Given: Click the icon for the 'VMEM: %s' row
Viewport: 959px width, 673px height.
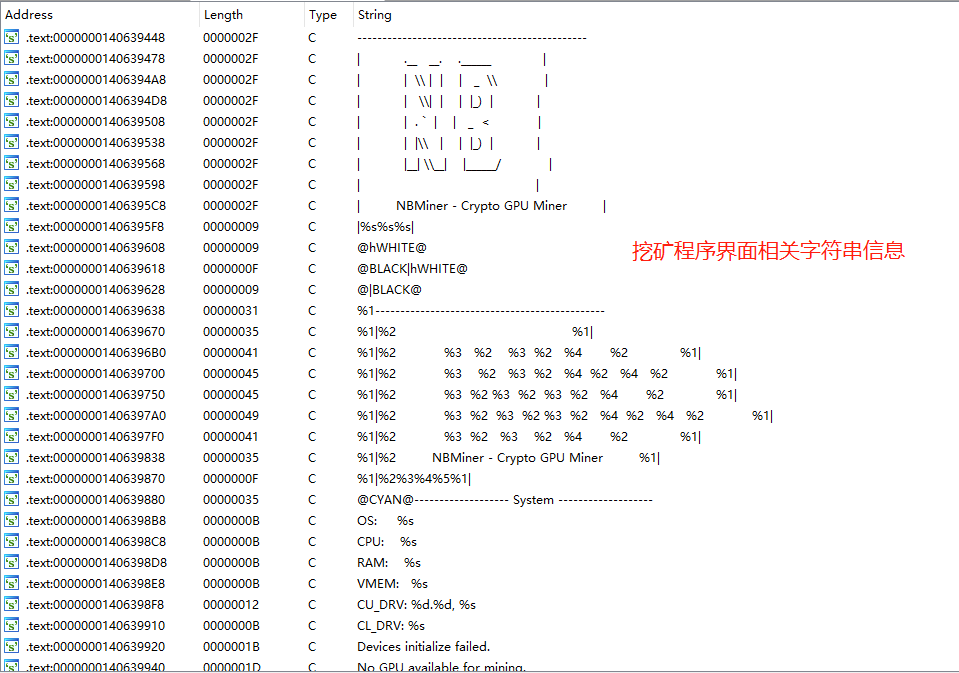Looking at the screenshot, I should [12, 584].
